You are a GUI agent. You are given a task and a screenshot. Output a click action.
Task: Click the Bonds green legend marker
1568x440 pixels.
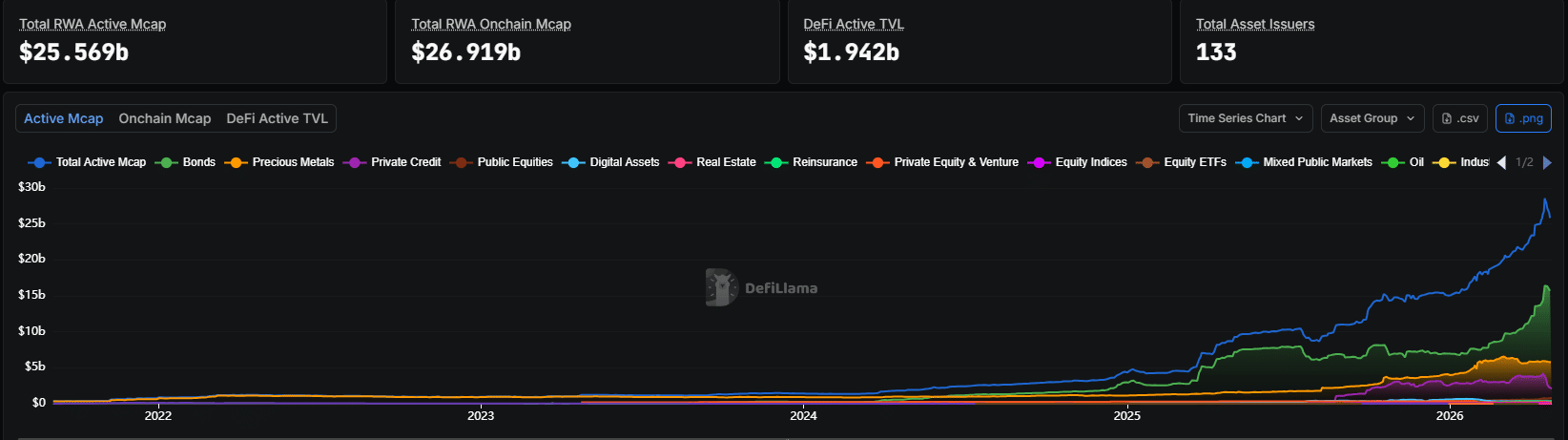(x=167, y=162)
